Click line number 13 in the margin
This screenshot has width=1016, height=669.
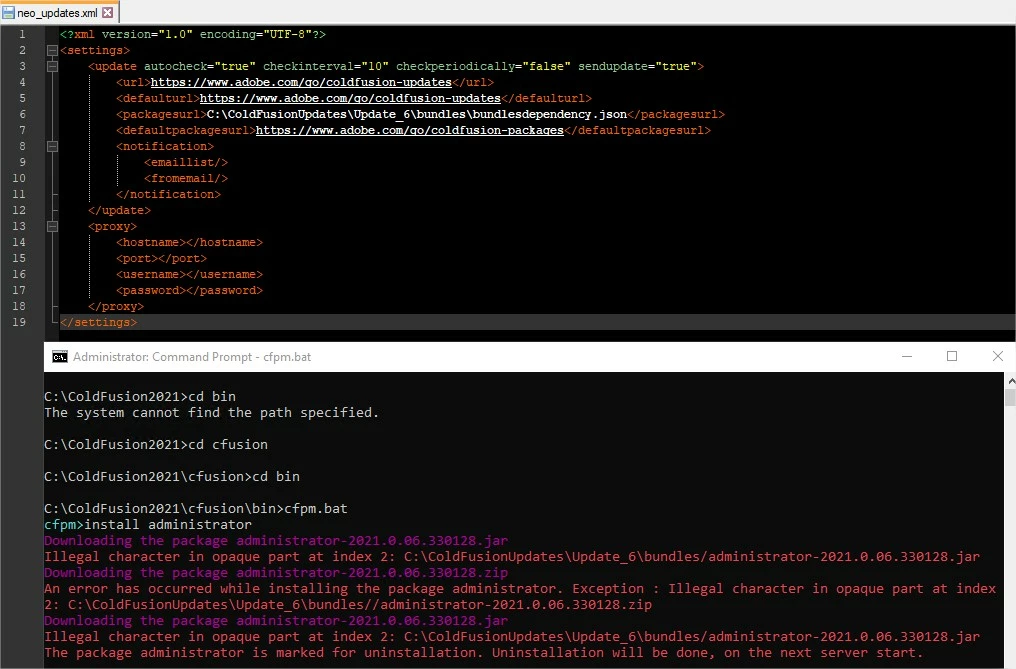[19, 226]
